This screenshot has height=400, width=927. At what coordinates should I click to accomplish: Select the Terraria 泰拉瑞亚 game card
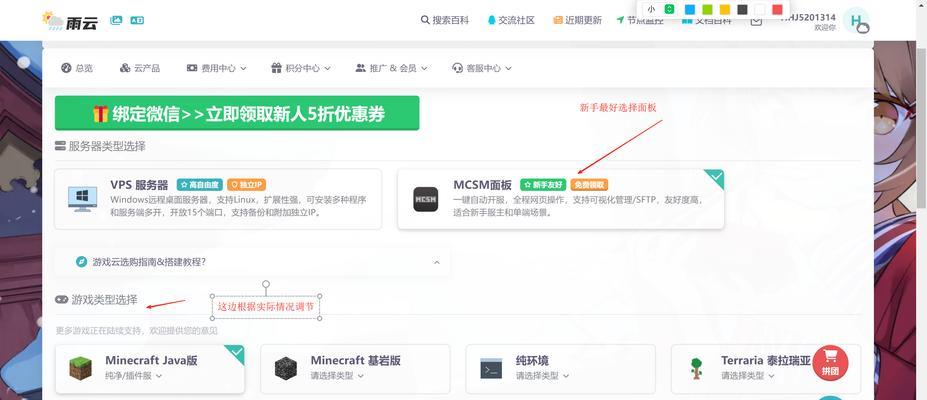(766, 369)
